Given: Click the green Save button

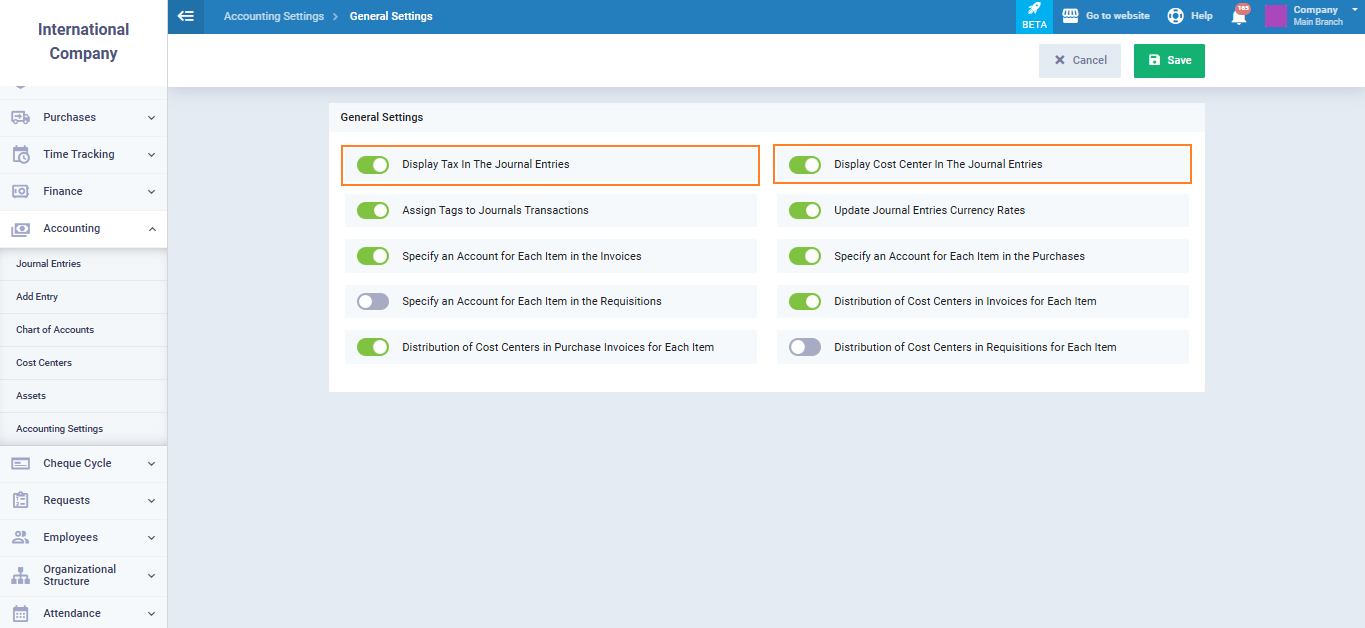Looking at the screenshot, I should click(1169, 60).
